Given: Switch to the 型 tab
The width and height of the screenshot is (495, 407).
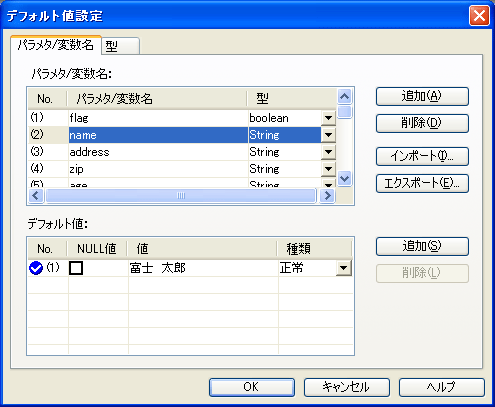Looking at the screenshot, I should (x=120, y=46).
